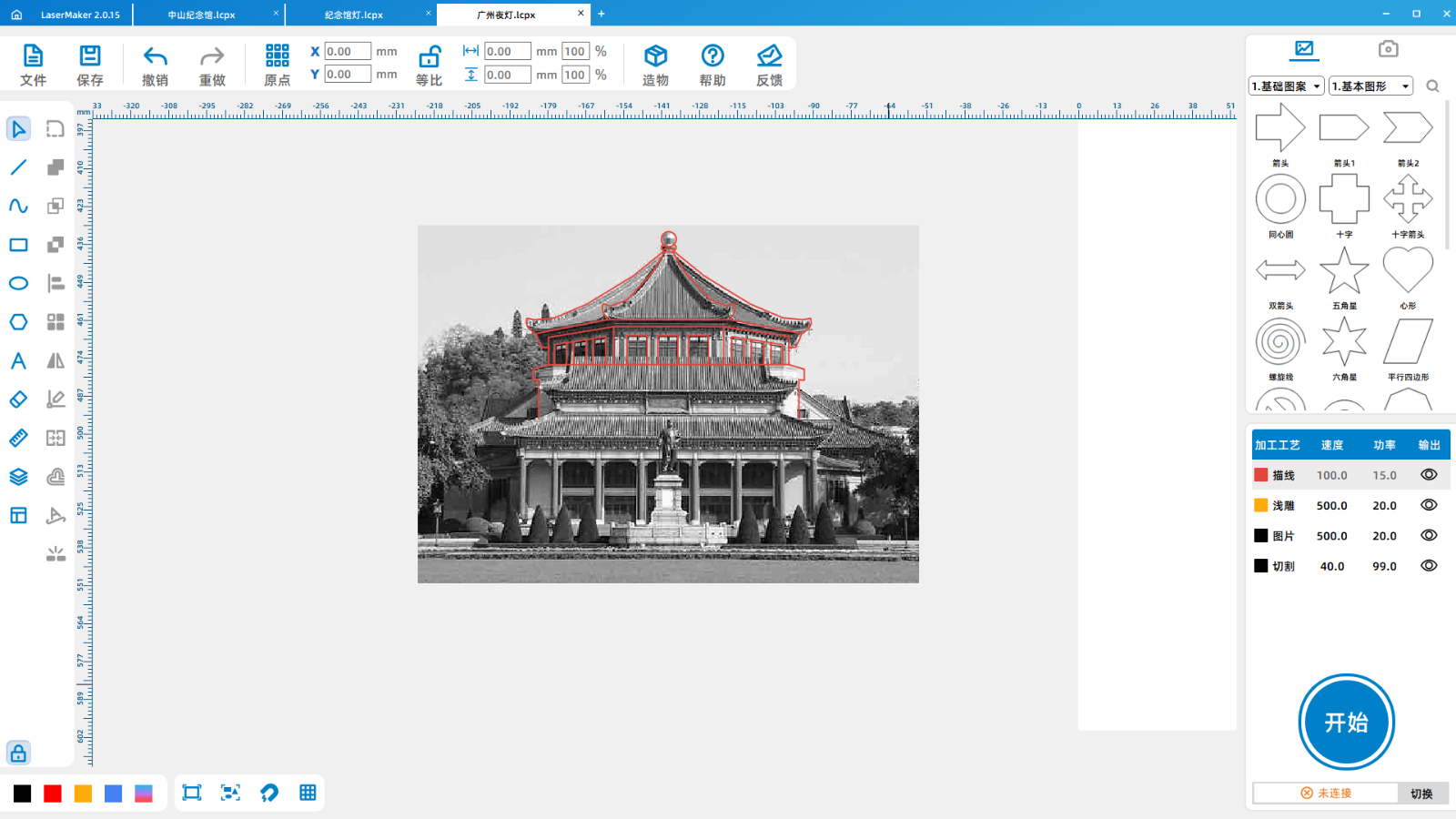Toggle visibility of the 浅雕 layer
Screen dimensions: 1456x819
tap(1429, 505)
